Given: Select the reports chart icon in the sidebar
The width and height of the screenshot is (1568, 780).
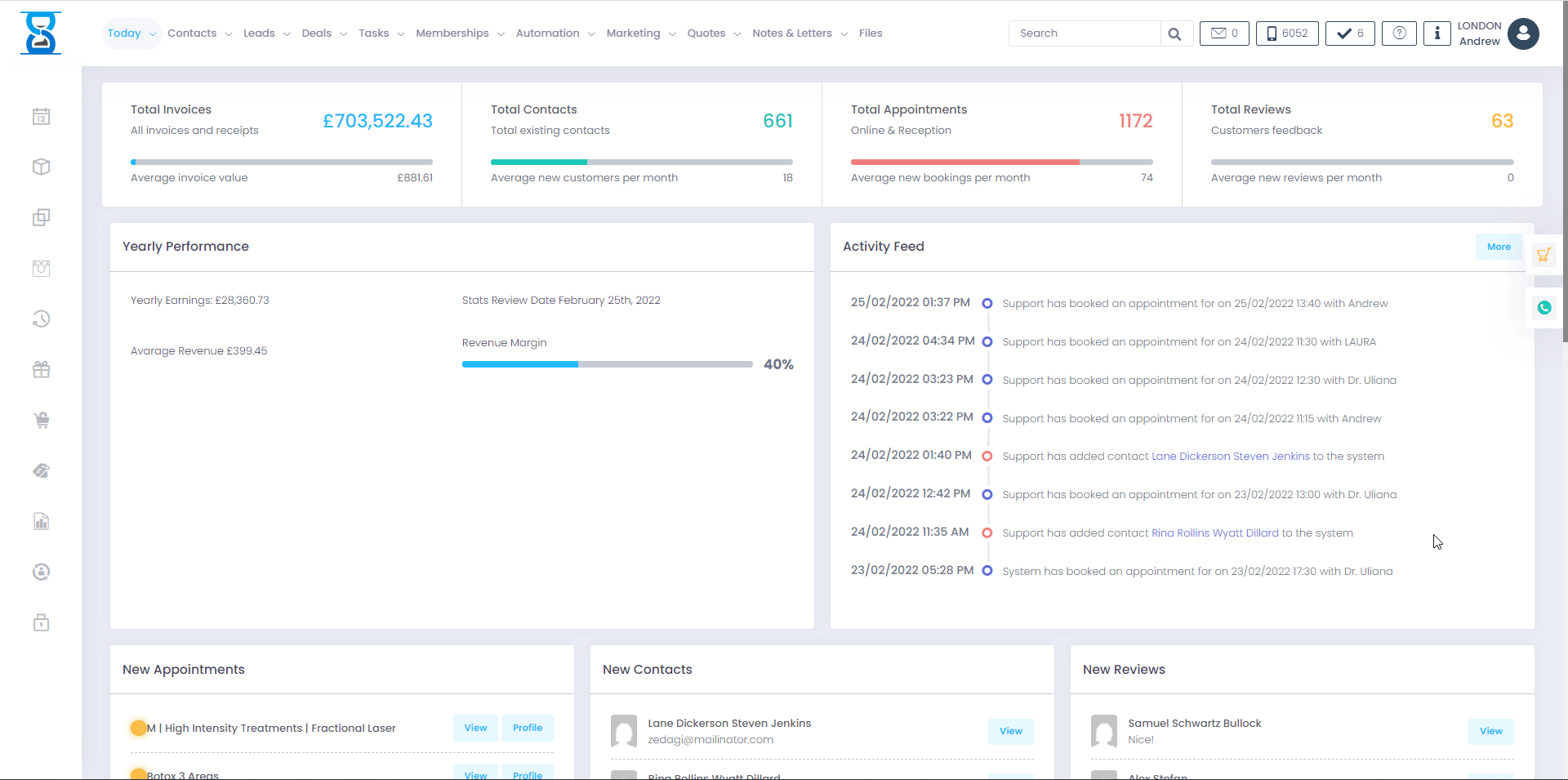Looking at the screenshot, I should pyautogui.click(x=41, y=521).
